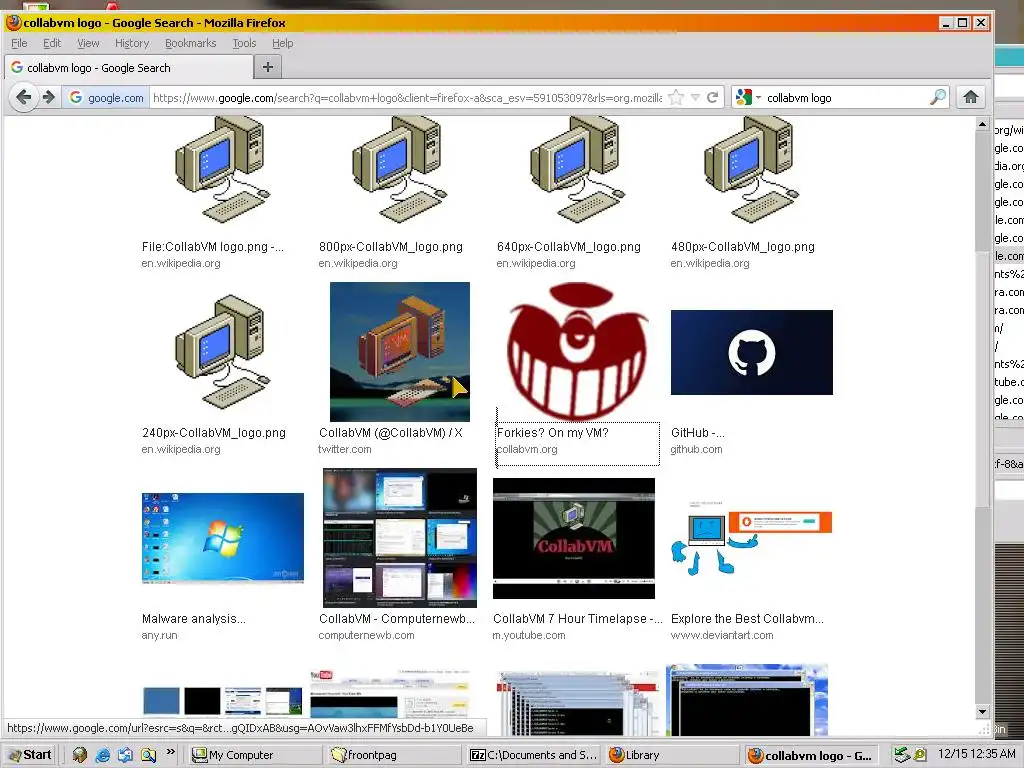The height and width of the screenshot is (768, 1024).
Task: Click the page scrollbar up arrow
Action: pyautogui.click(x=983, y=124)
